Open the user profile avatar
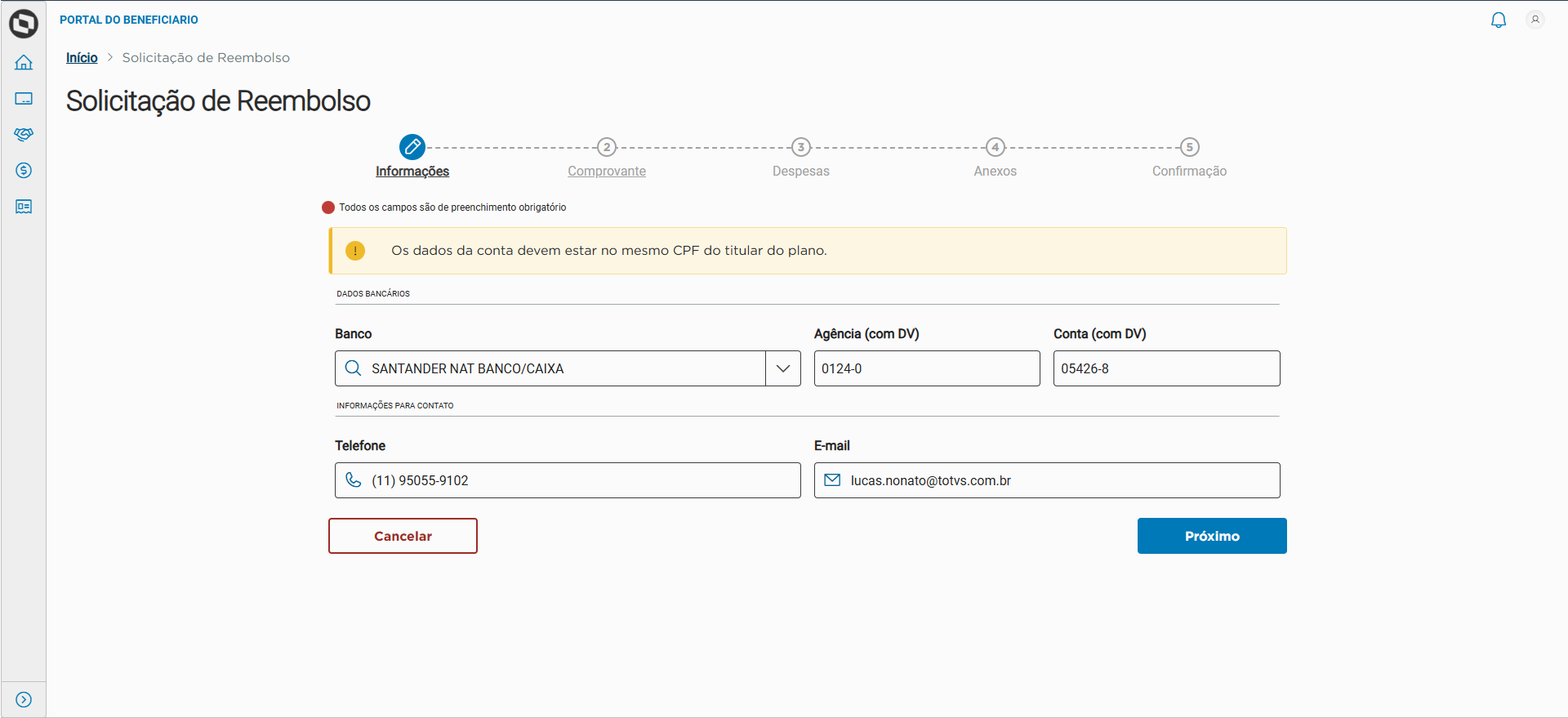Screen dimensions: 1568x718 click(1535, 20)
